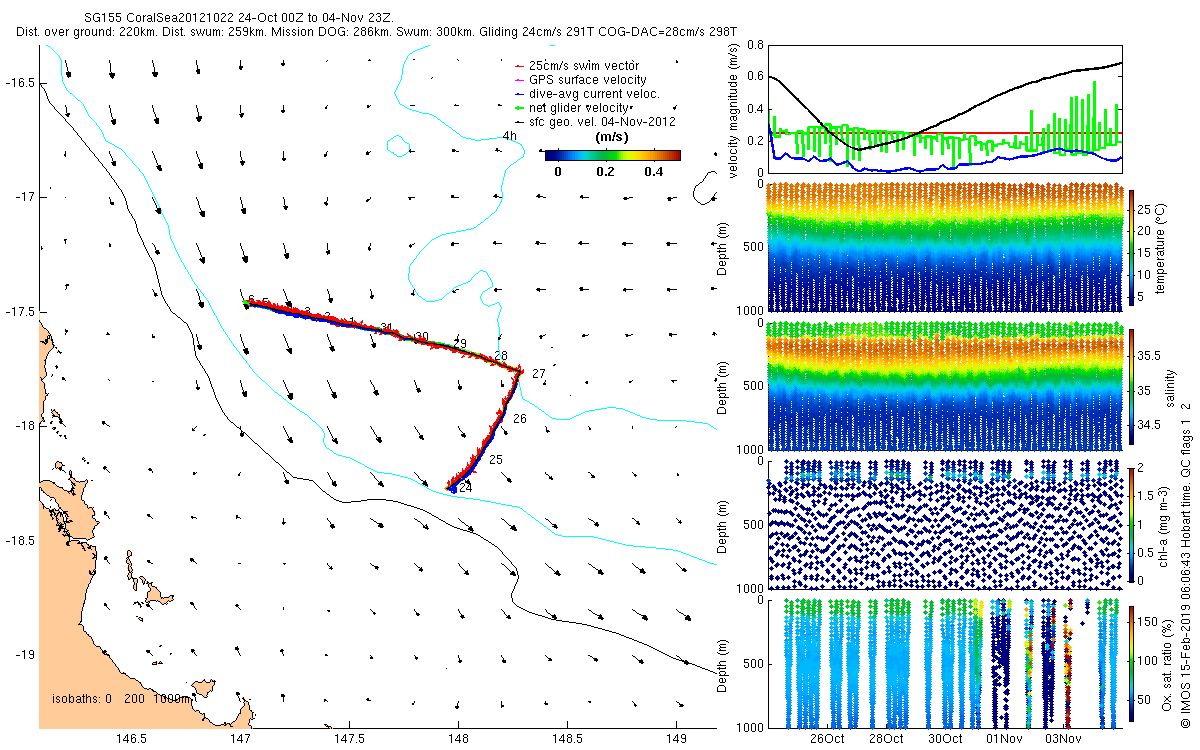Click the 'temperature (°C)' color bar label
The width and height of the screenshot is (1200, 750).
(1162, 246)
